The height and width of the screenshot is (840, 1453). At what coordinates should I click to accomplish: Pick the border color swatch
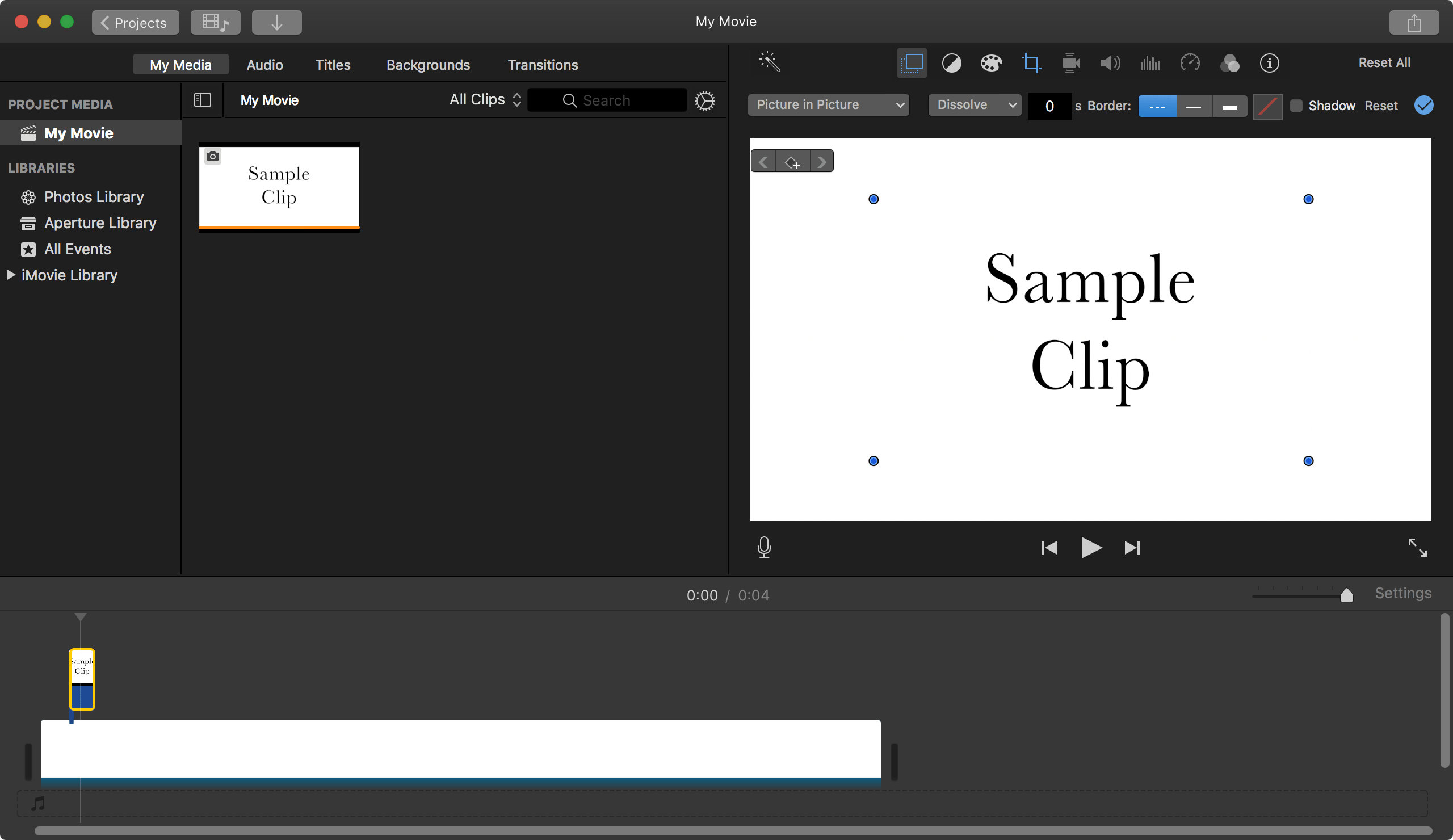(x=1268, y=106)
